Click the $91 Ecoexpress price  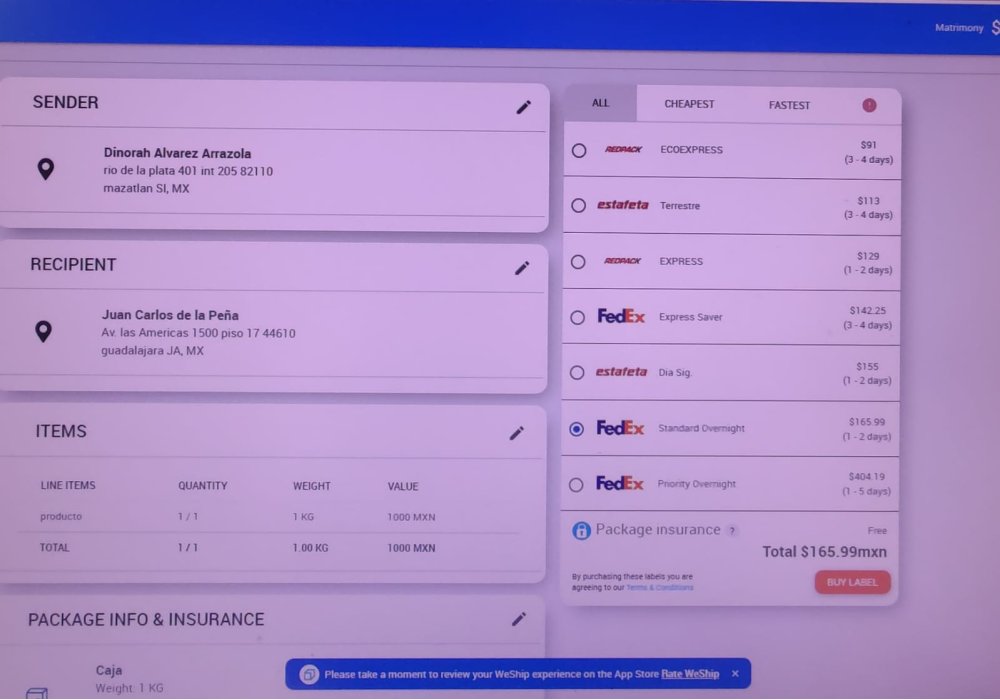click(x=869, y=145)
